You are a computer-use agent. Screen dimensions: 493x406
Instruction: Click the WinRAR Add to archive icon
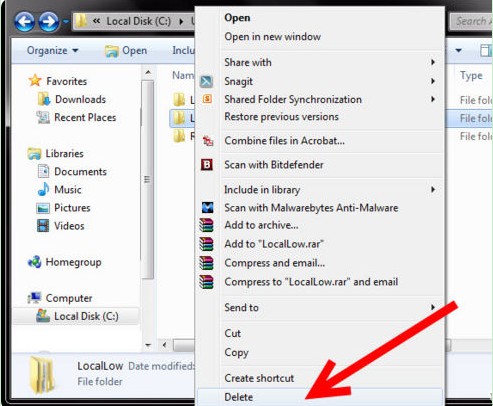[207, 225]
